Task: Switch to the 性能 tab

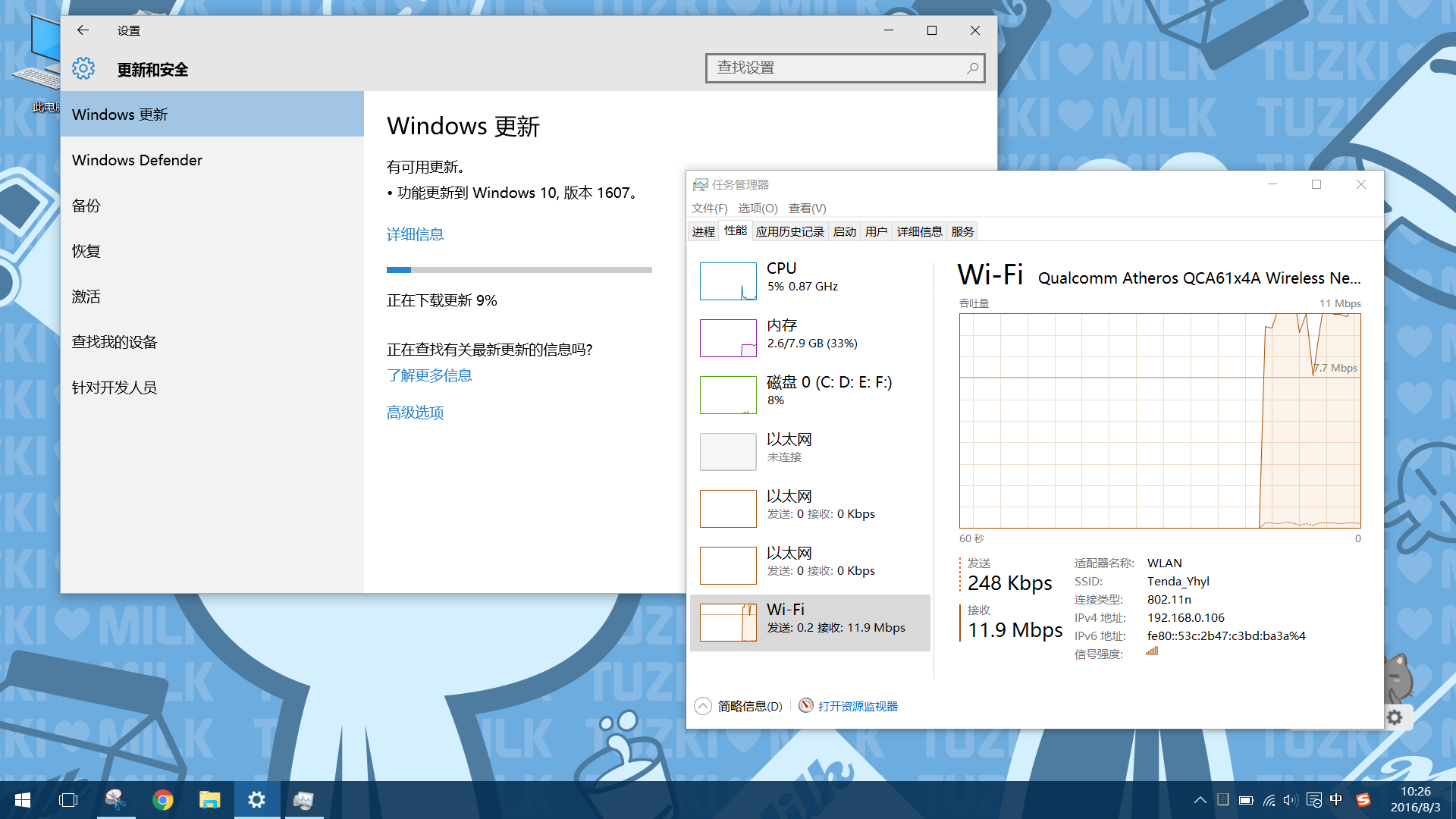Action: (x=735, y=231)
